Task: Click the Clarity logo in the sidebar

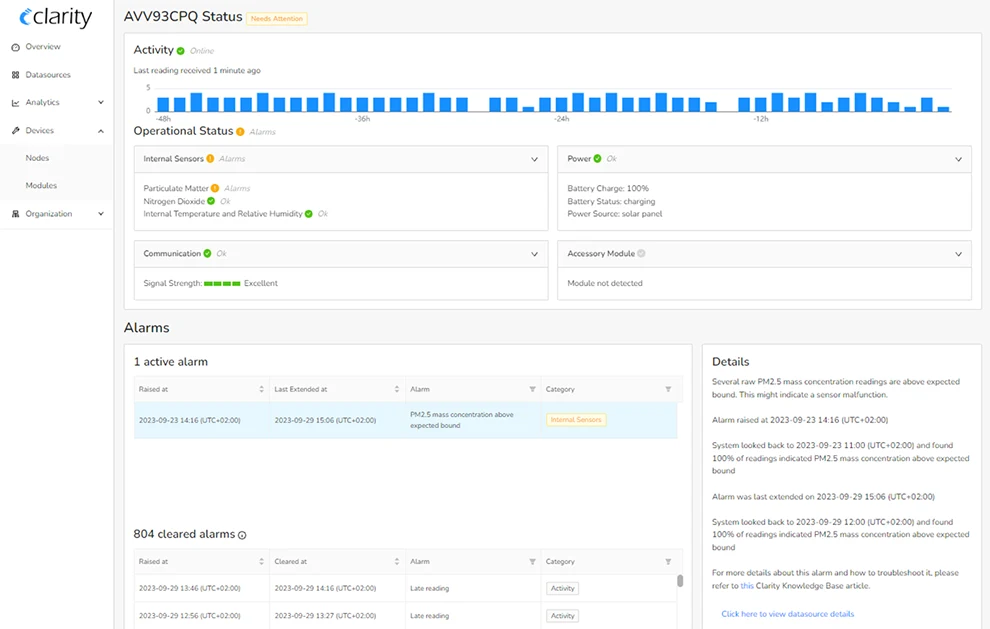Action: [x=55, y=17]
